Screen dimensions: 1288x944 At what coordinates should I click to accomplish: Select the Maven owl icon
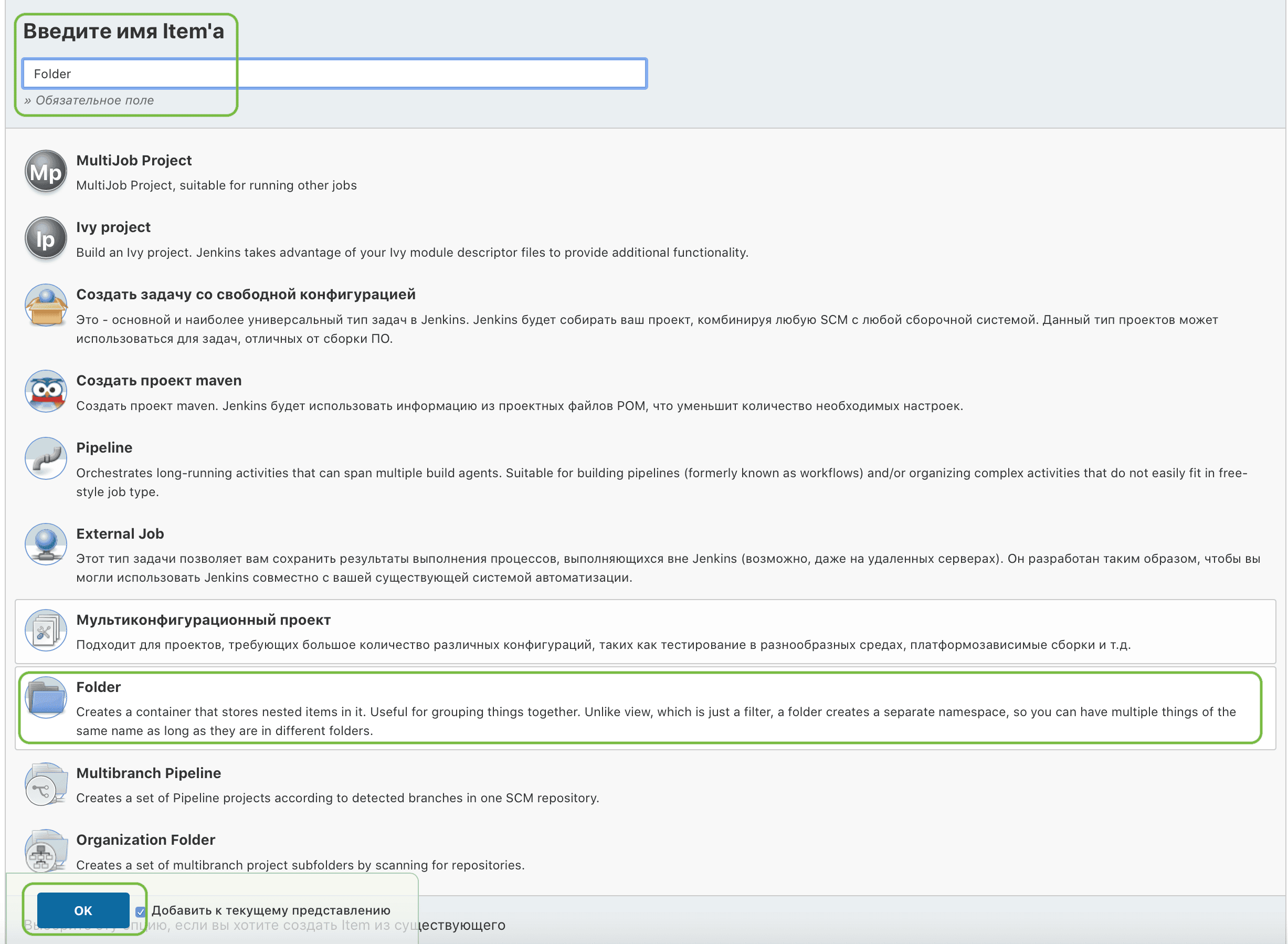46,392
